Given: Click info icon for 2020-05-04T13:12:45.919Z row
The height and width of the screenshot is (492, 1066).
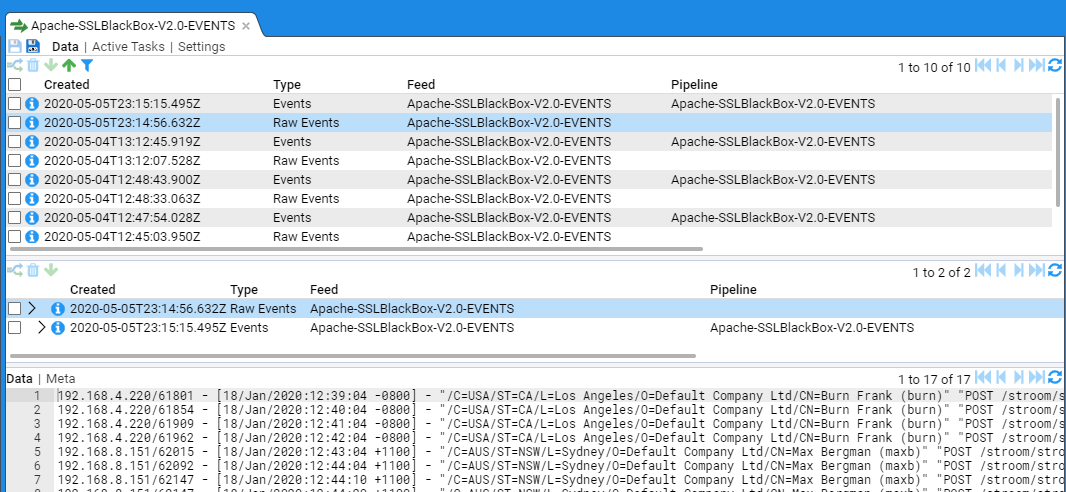Looking at the screenshot, I should coord(31,142).
